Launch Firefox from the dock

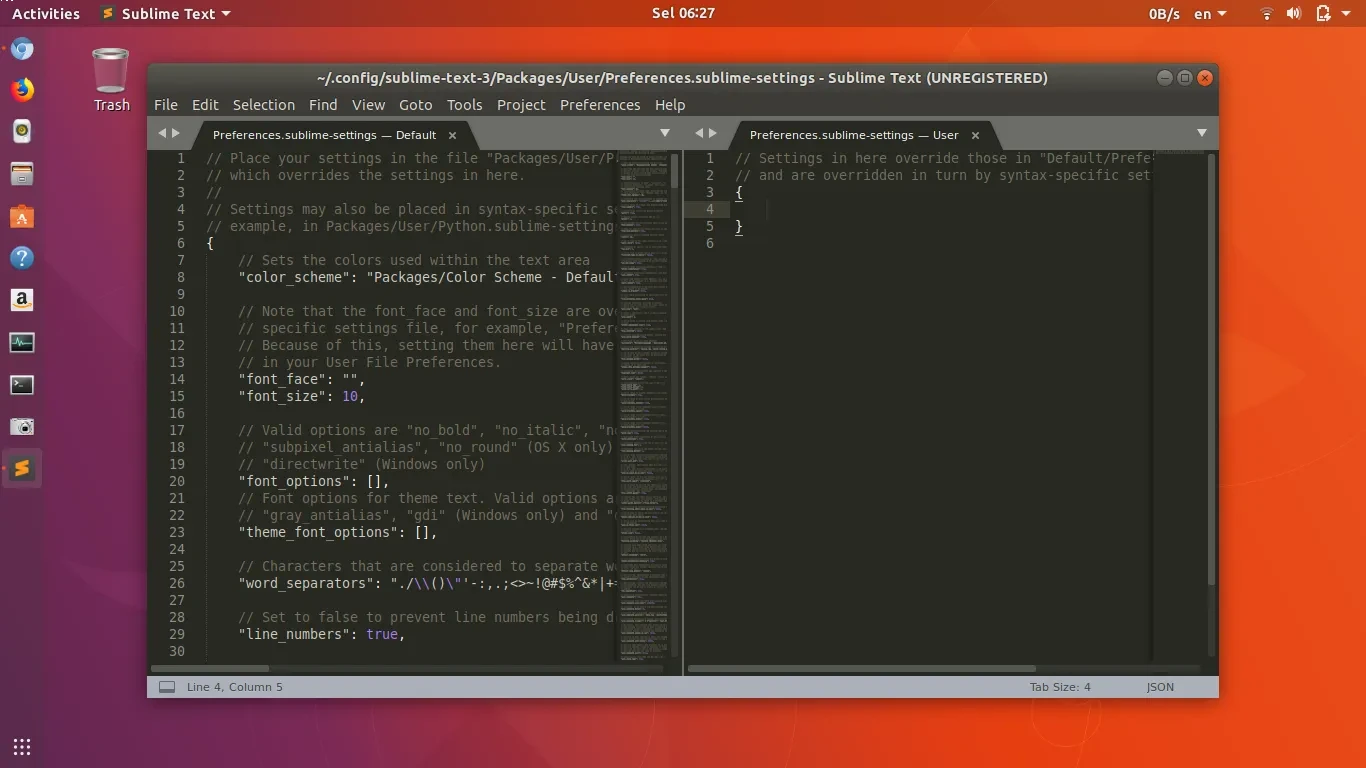click(x=22, y=90)
